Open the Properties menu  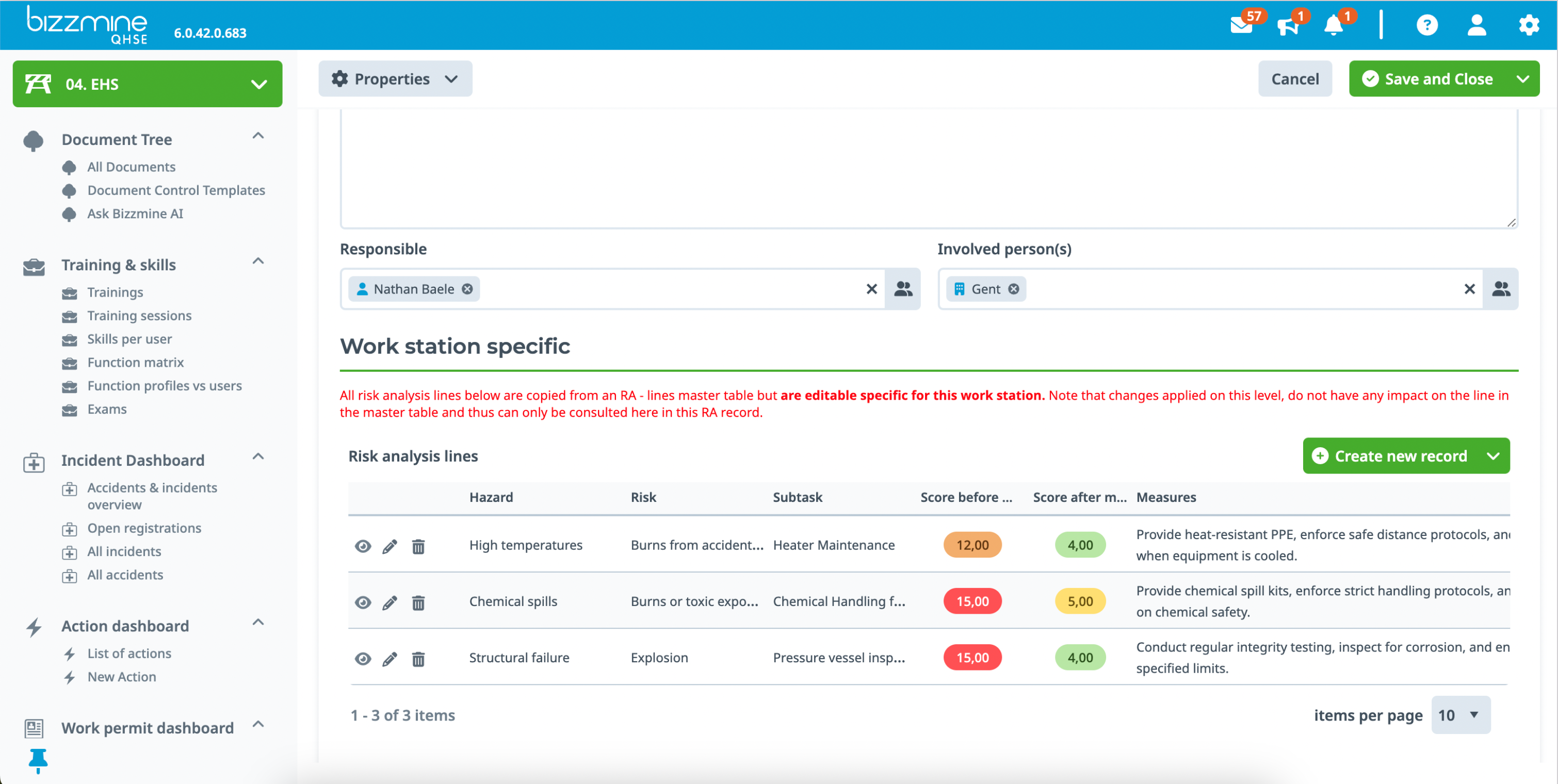coord(394,78)
